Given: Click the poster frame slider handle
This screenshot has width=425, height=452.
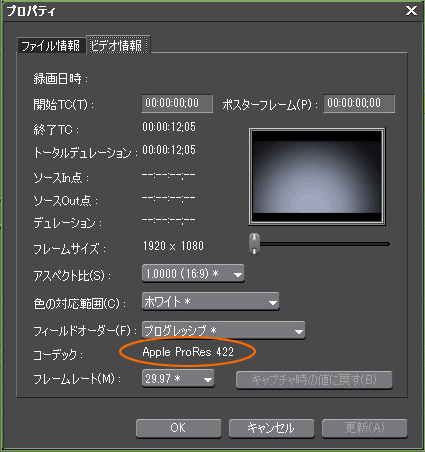Looking at the screenshot, I should click(x=254, y=243).
